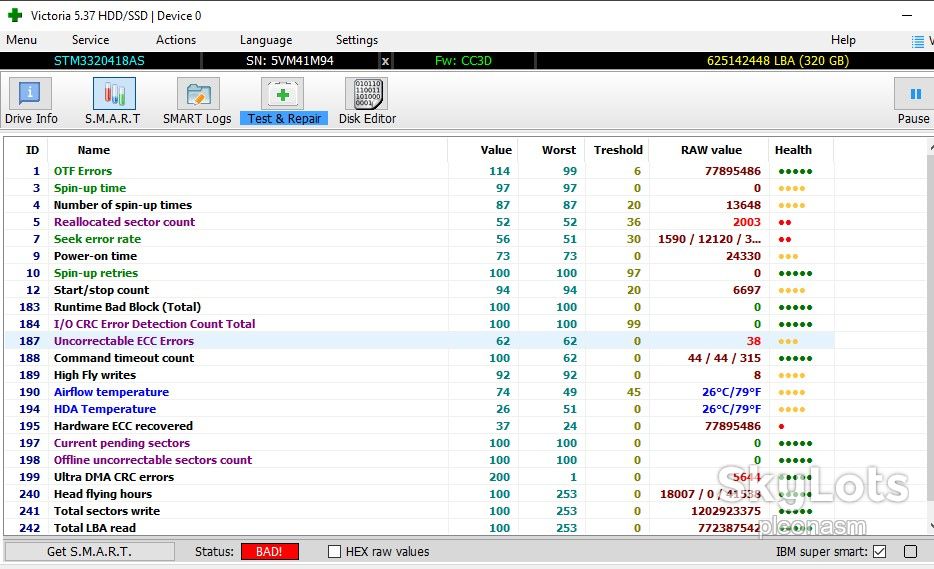The width and height of the screenshot is (934, 569).
Task: Select the Total sectors write row
Action: pyautogui.click(x=419, y=511)
